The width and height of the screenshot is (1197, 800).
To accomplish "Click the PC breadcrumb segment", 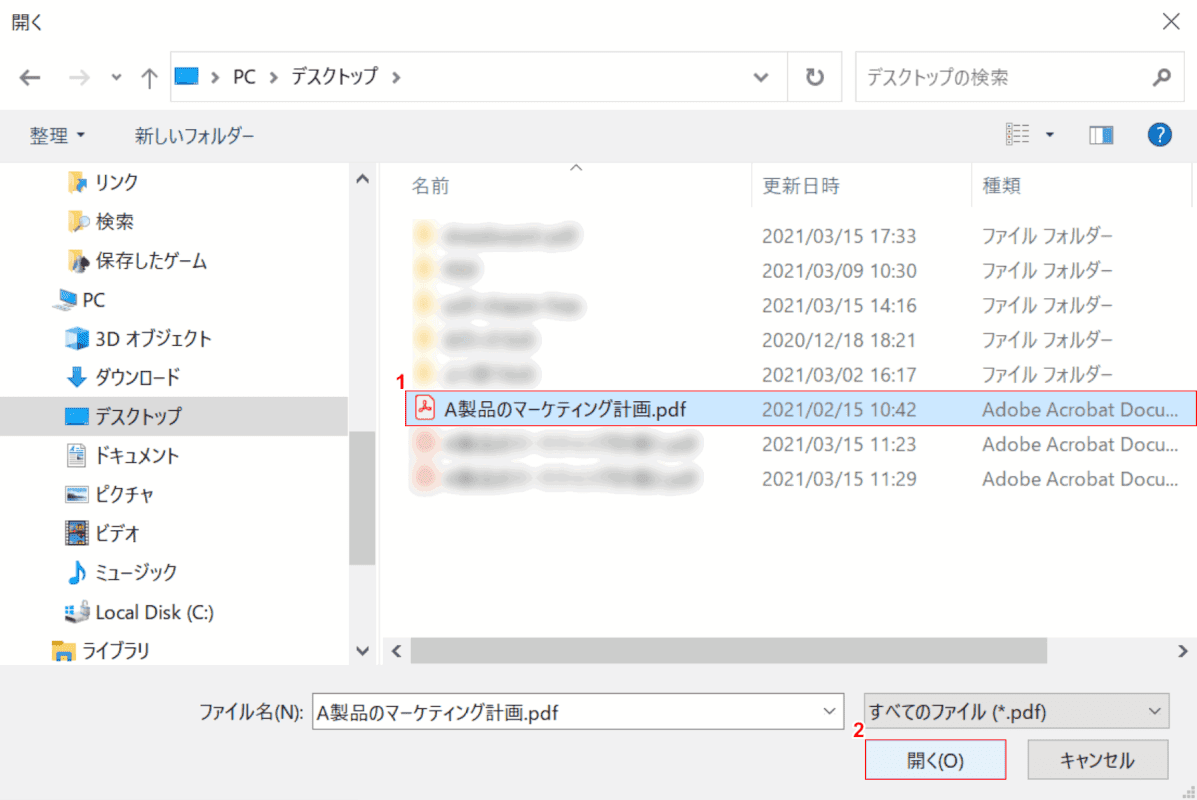I will (x=244, y=77).
